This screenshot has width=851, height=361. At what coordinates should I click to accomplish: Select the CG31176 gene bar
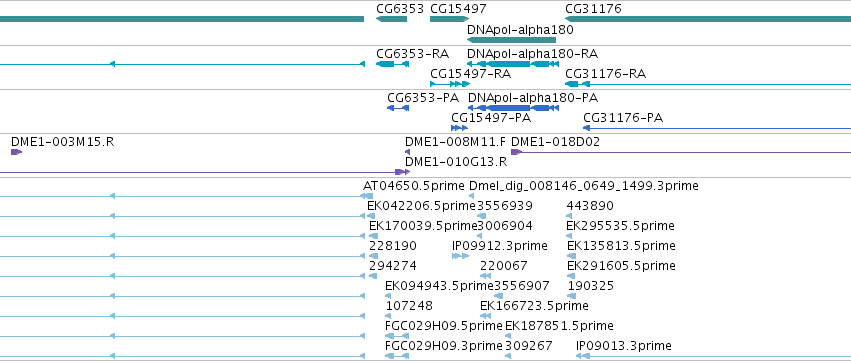click(x=708, y=19)
